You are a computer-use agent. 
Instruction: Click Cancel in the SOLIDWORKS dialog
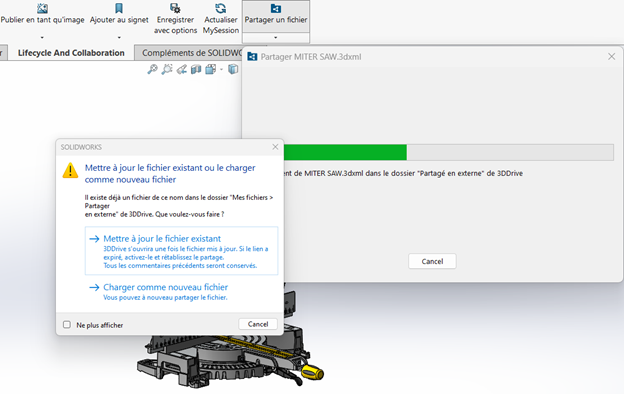(x=258, y=324)
